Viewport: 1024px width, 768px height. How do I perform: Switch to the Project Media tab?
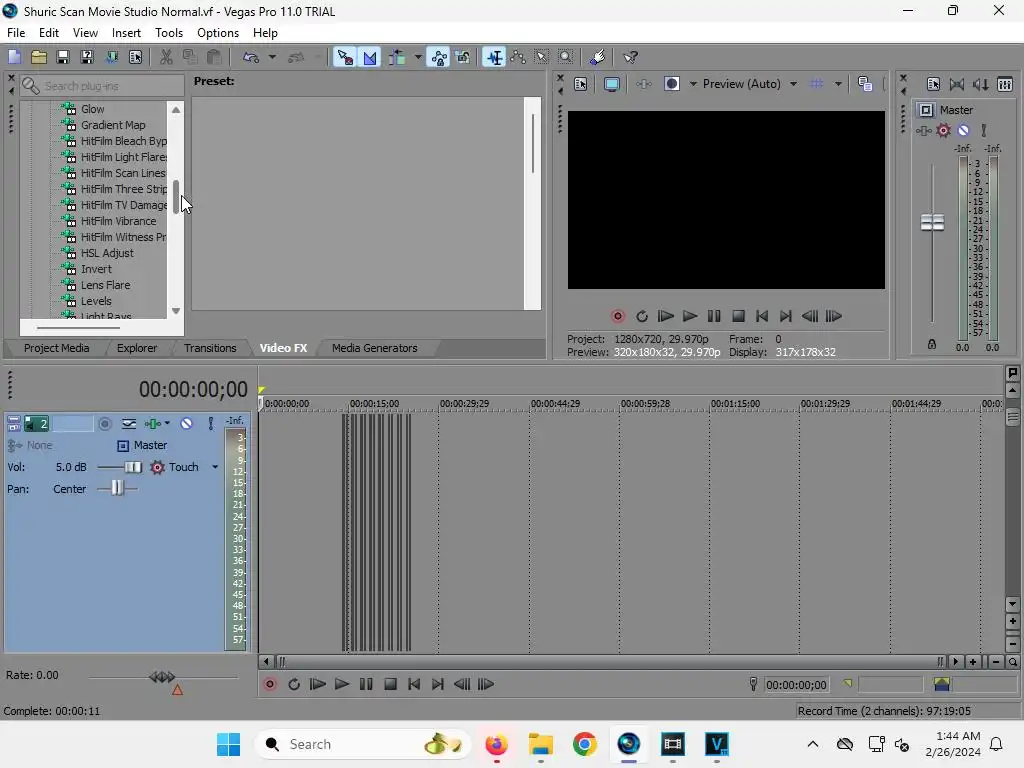pos(56,348)
